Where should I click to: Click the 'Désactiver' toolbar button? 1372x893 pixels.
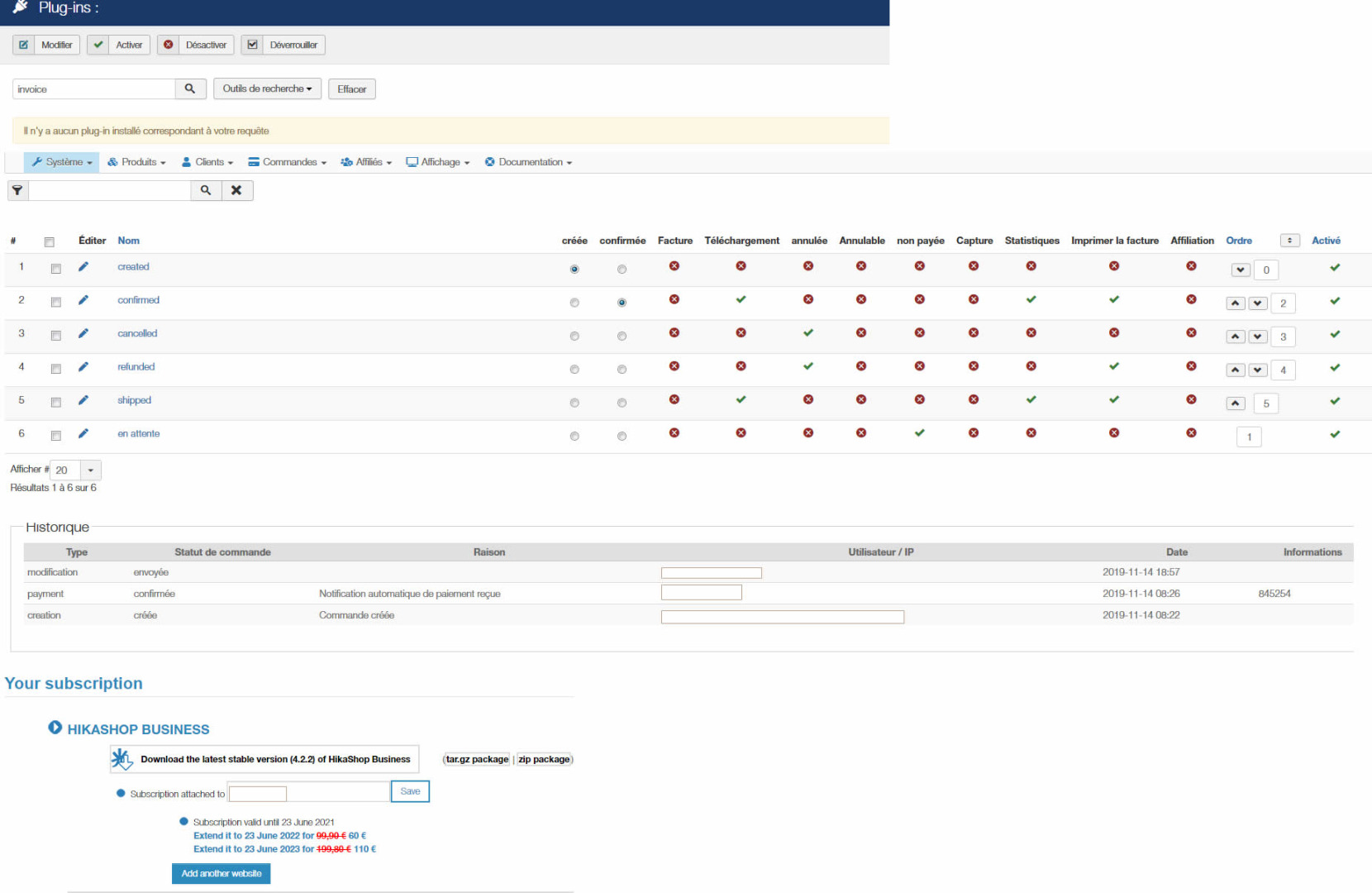click(x=196, y=45)
